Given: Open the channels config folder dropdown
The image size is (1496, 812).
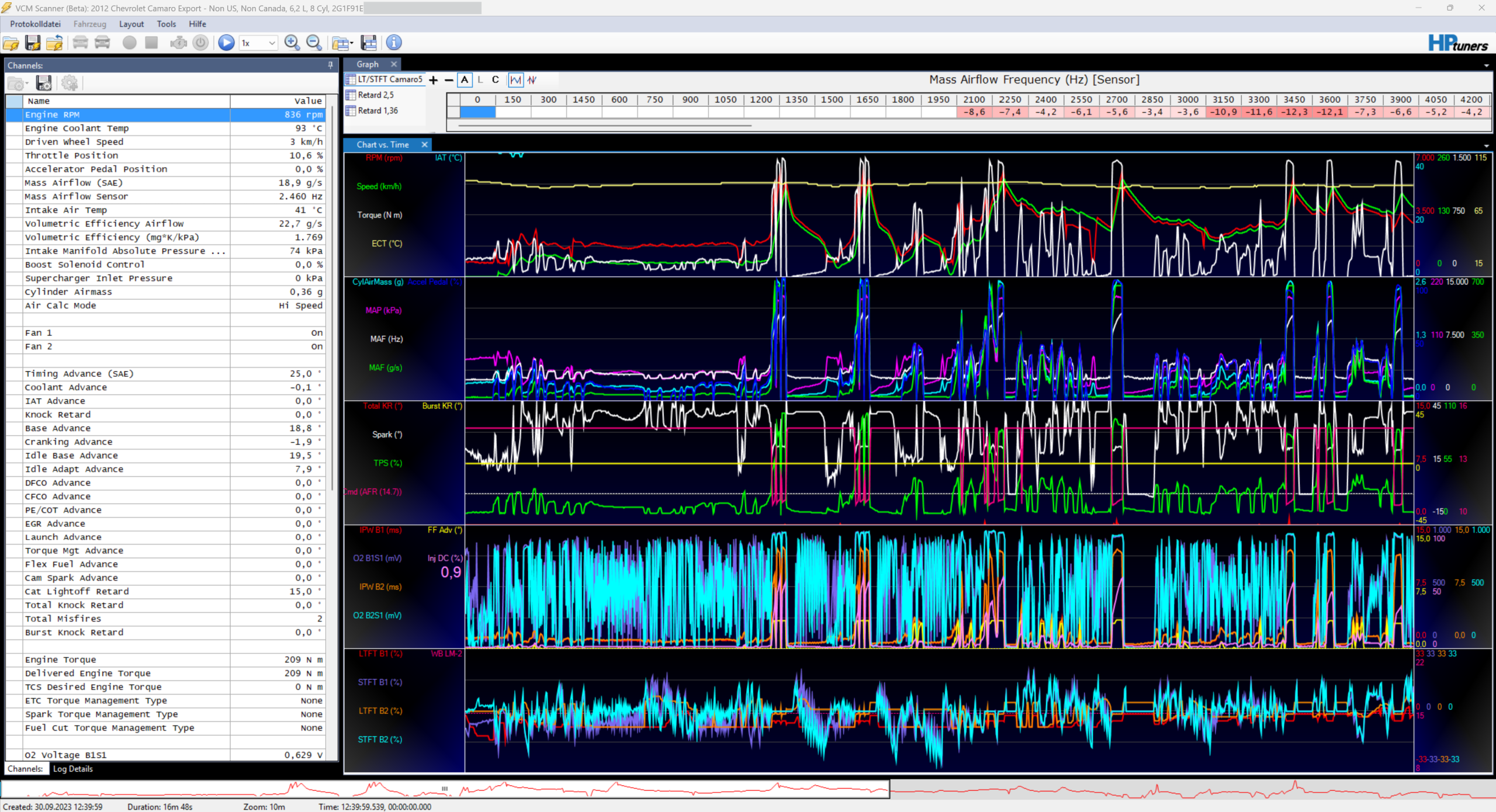Looking at the screenshot, I should point(18,84).
